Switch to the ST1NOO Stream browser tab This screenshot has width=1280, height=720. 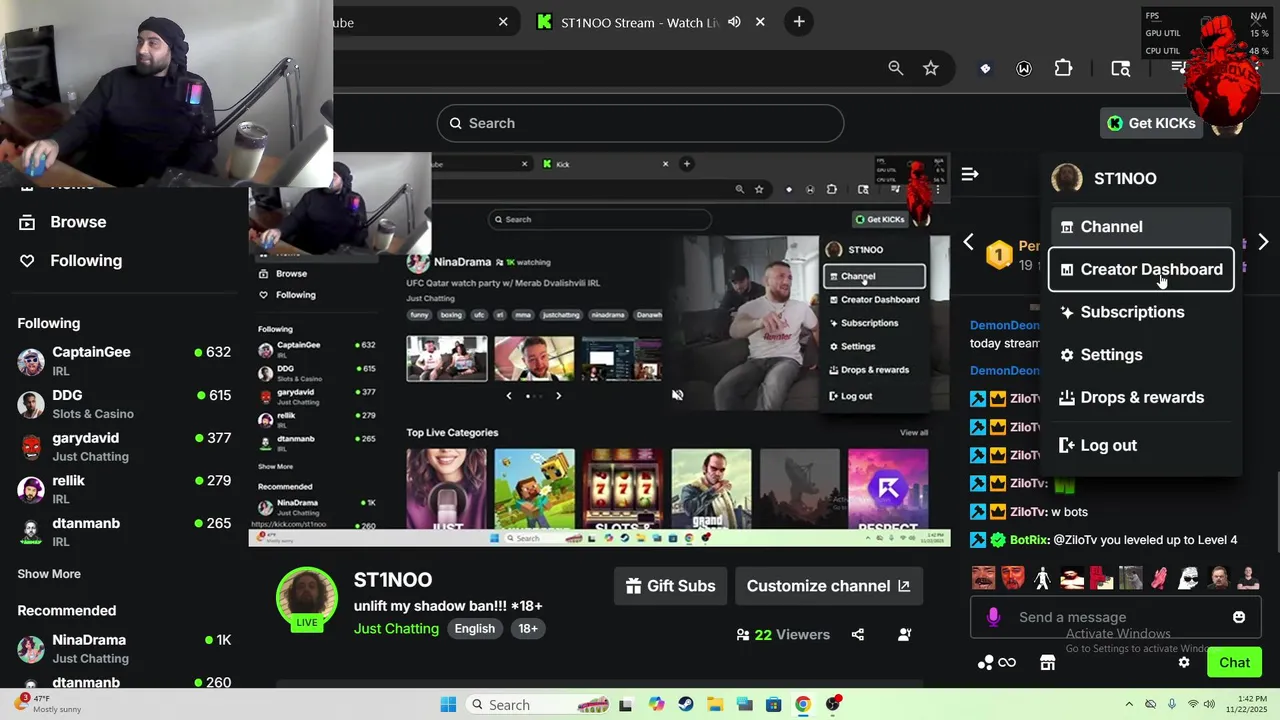tap(640, 22)
